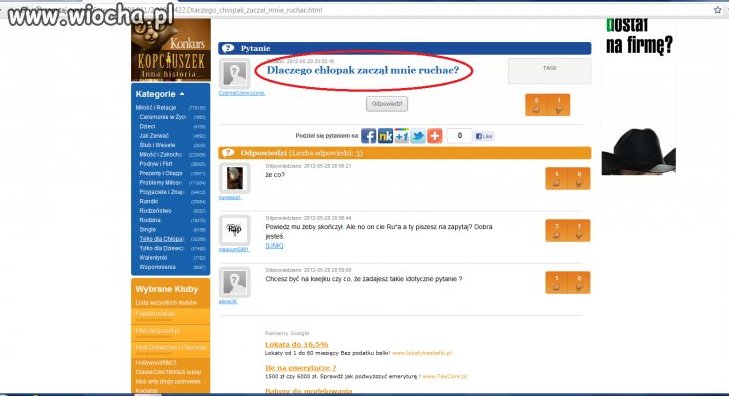
Task: Upvote the "Powiedz mu żeby skończył" answer
Action: [556, 231]
